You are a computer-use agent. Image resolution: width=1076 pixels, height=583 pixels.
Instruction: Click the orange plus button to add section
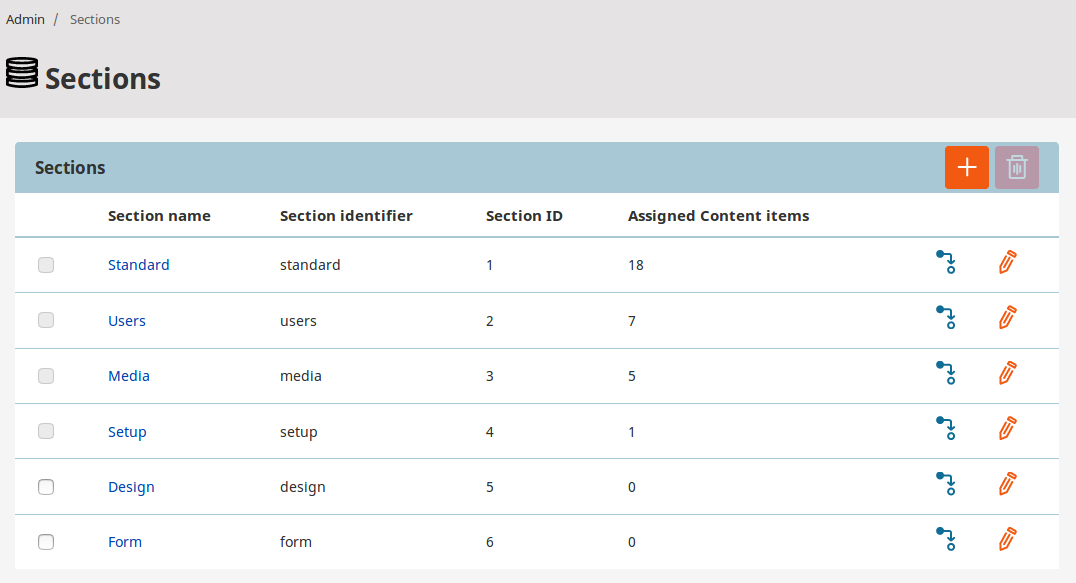966,167
